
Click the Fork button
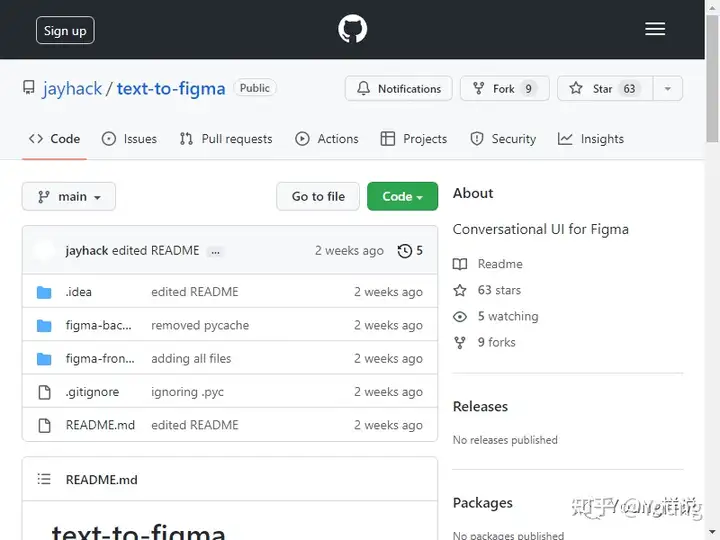tap(505, 88)
